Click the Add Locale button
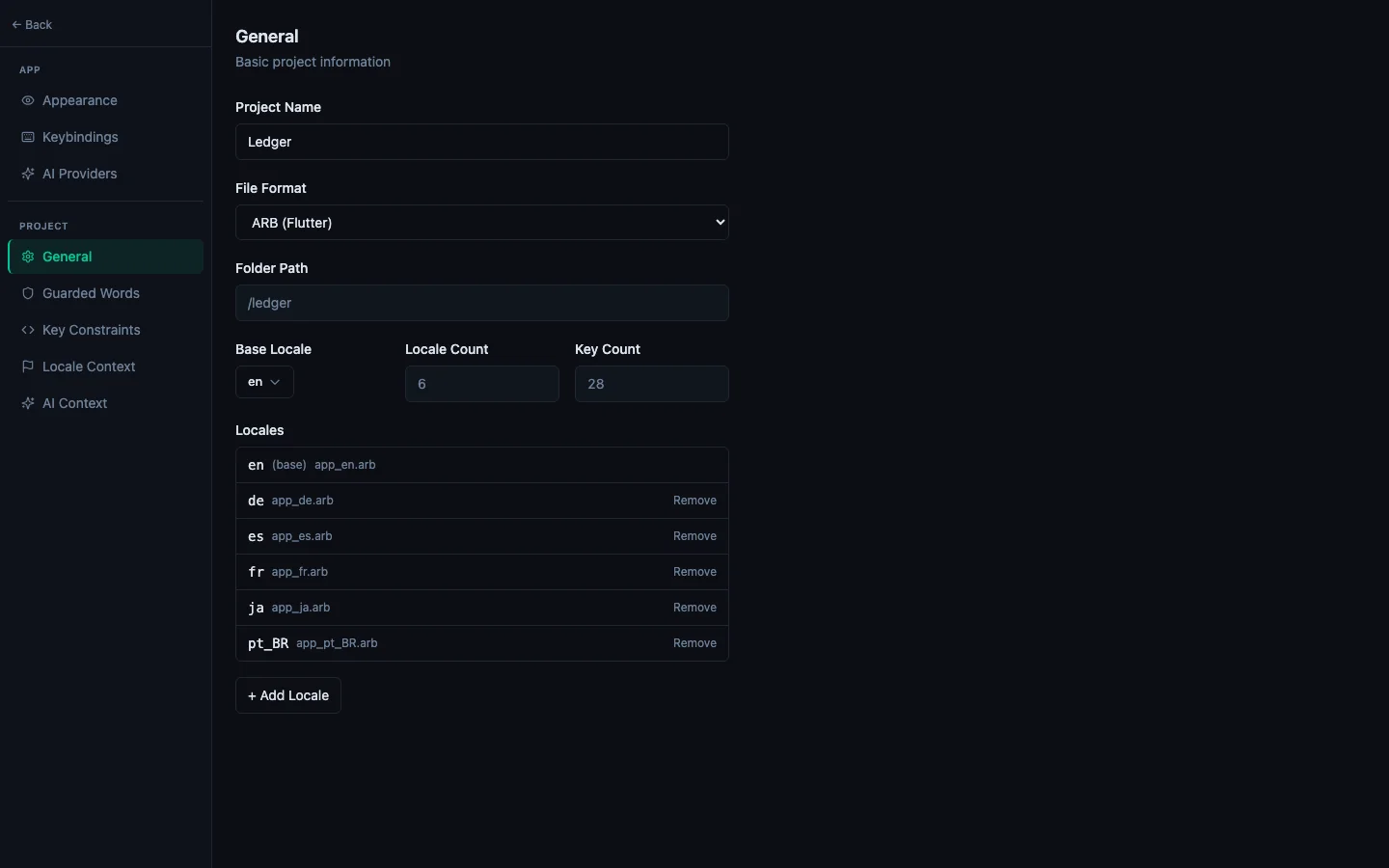 [288, 695]
